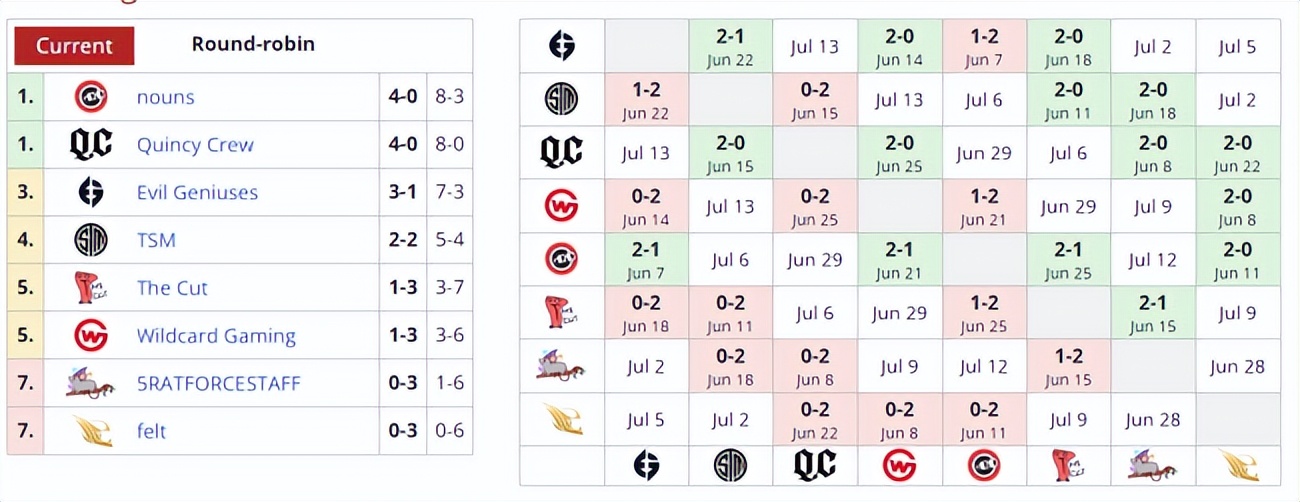
Task: Open the Evil Geniuses team link
Action: [197, 192]
